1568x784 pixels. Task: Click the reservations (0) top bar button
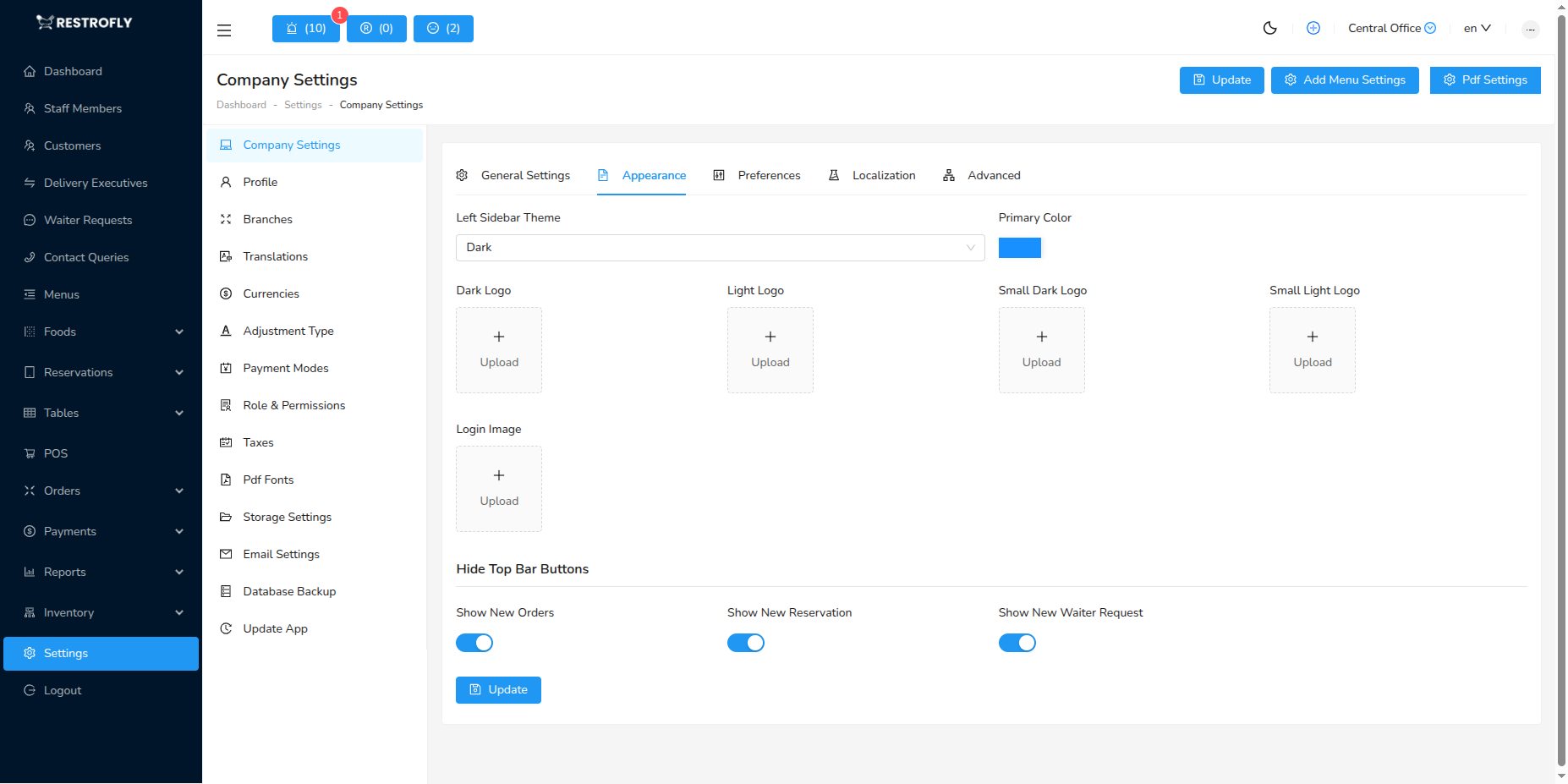(376, 29)
